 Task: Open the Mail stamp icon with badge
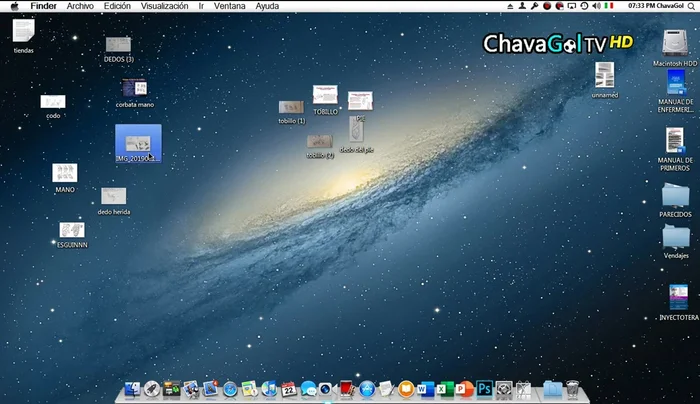[x=210, y=389]
